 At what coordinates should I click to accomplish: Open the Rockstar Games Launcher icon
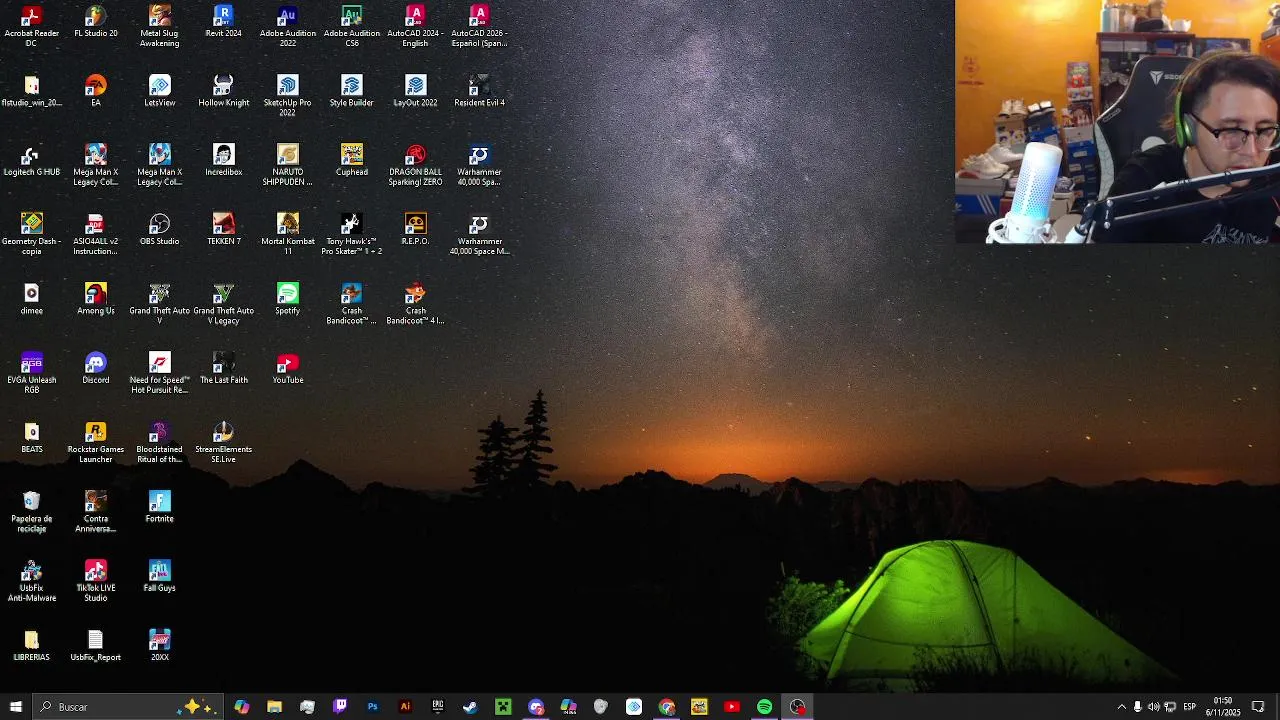click(x=96, y=442)
